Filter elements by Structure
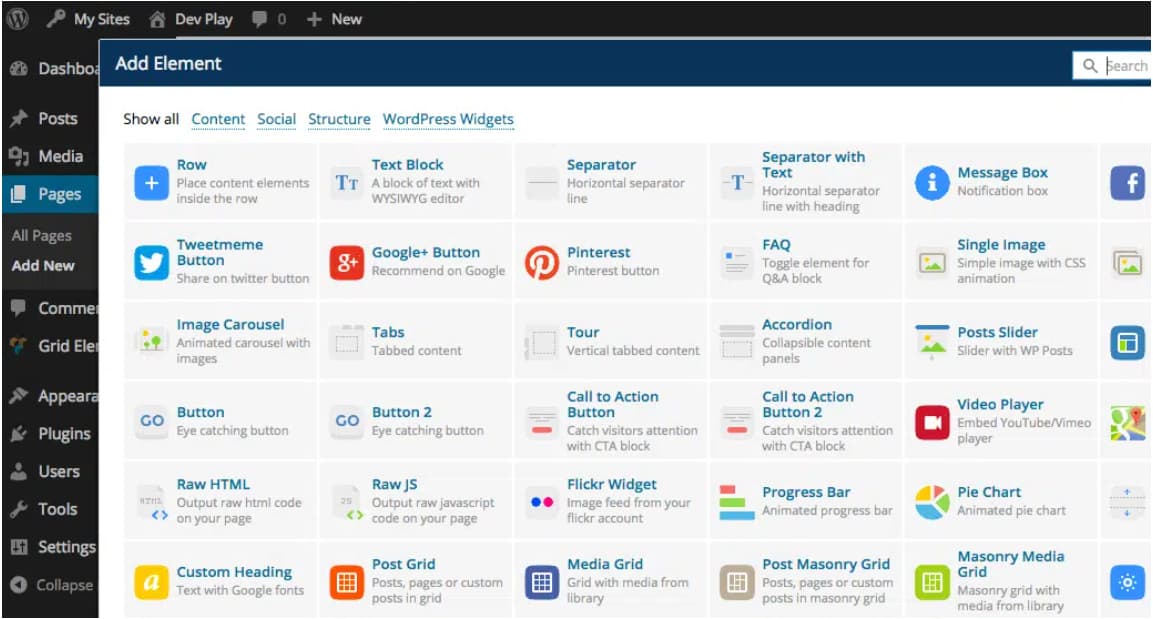This screenshot has width=1153, height=619. click(x=339, y=119)
